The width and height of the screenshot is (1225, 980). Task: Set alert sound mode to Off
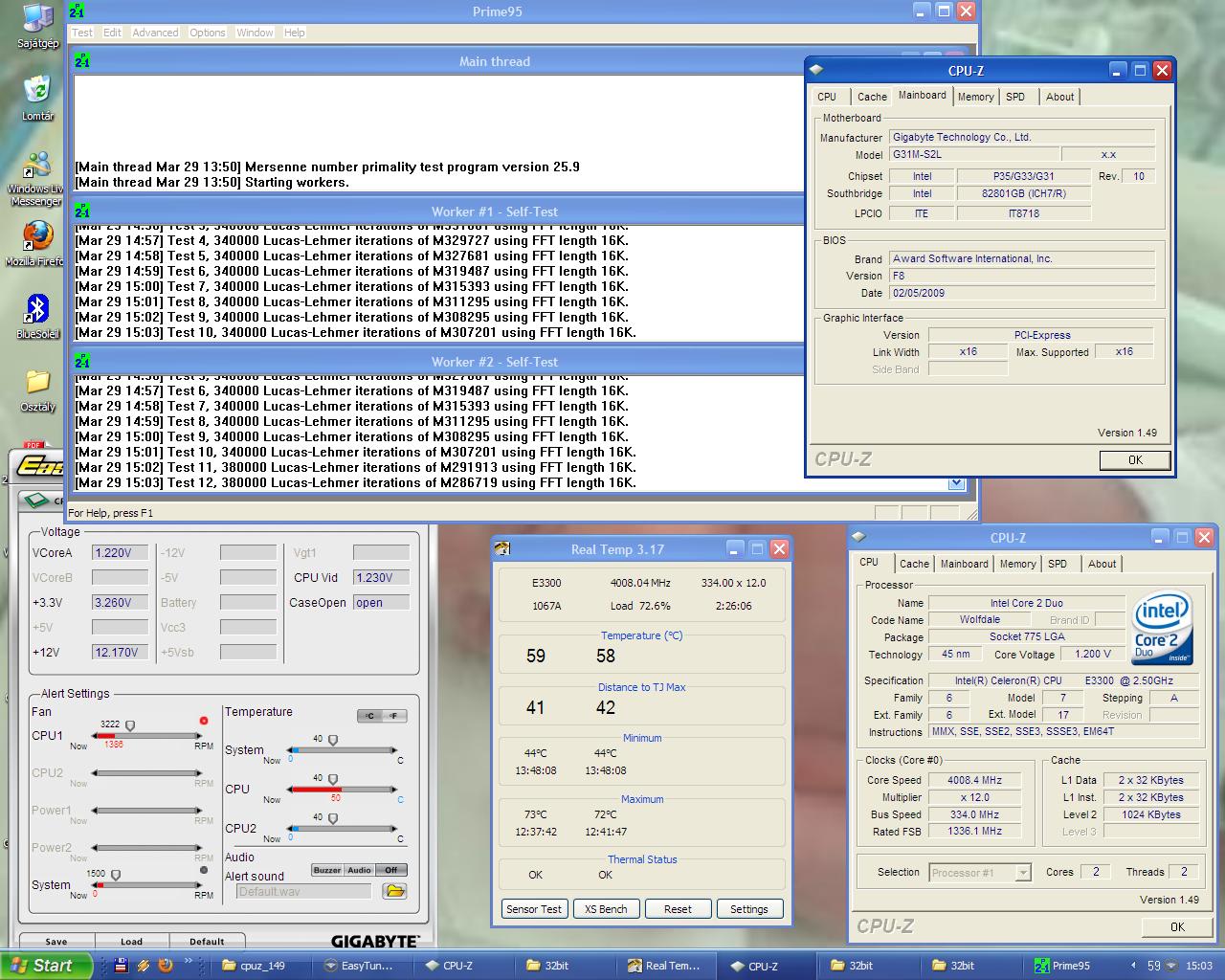(x=391, y=870)
